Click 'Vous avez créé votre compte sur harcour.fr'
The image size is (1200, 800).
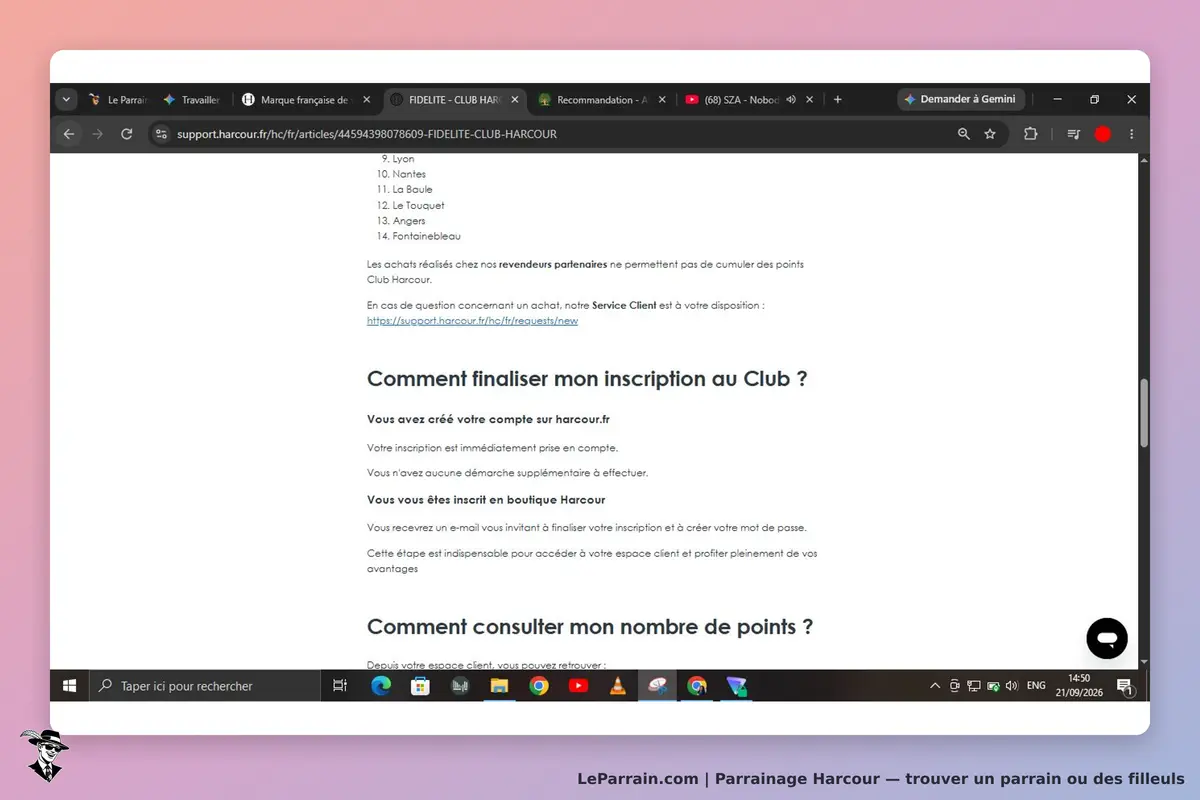click(488, 419)
